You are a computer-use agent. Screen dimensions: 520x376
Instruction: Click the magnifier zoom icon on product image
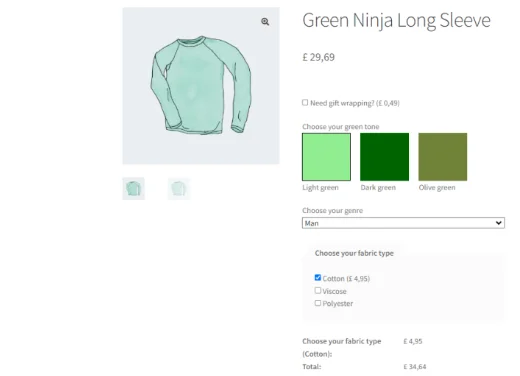tap(265, 22)
